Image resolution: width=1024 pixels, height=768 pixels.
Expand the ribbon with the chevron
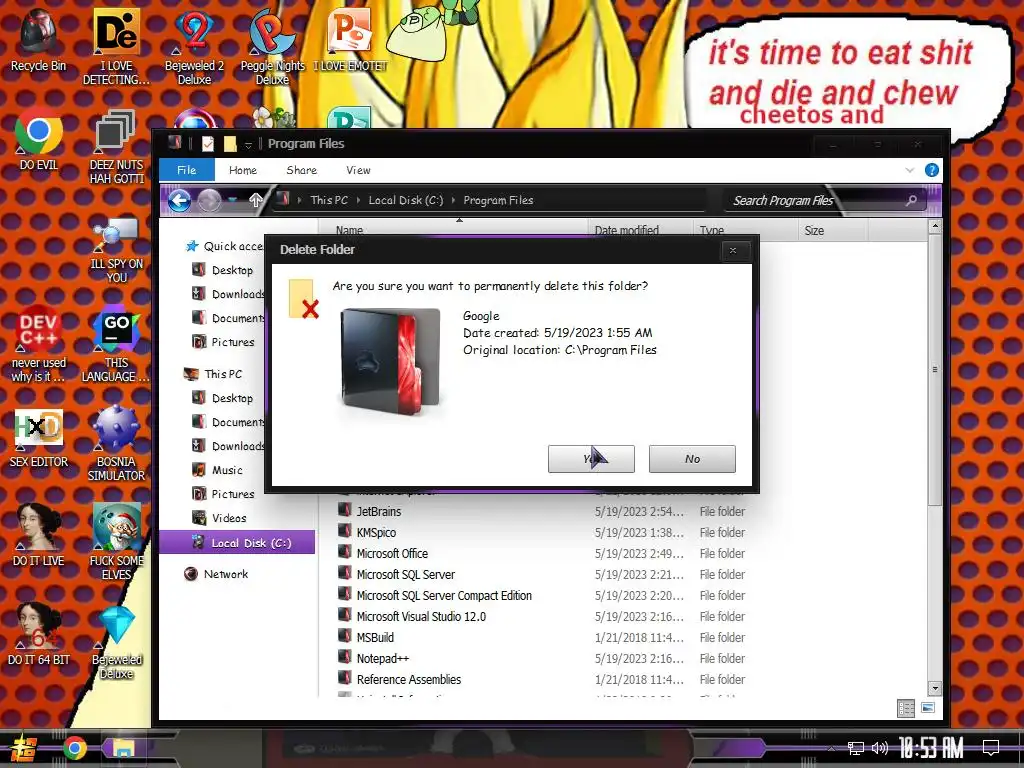(x=910, y=170)
